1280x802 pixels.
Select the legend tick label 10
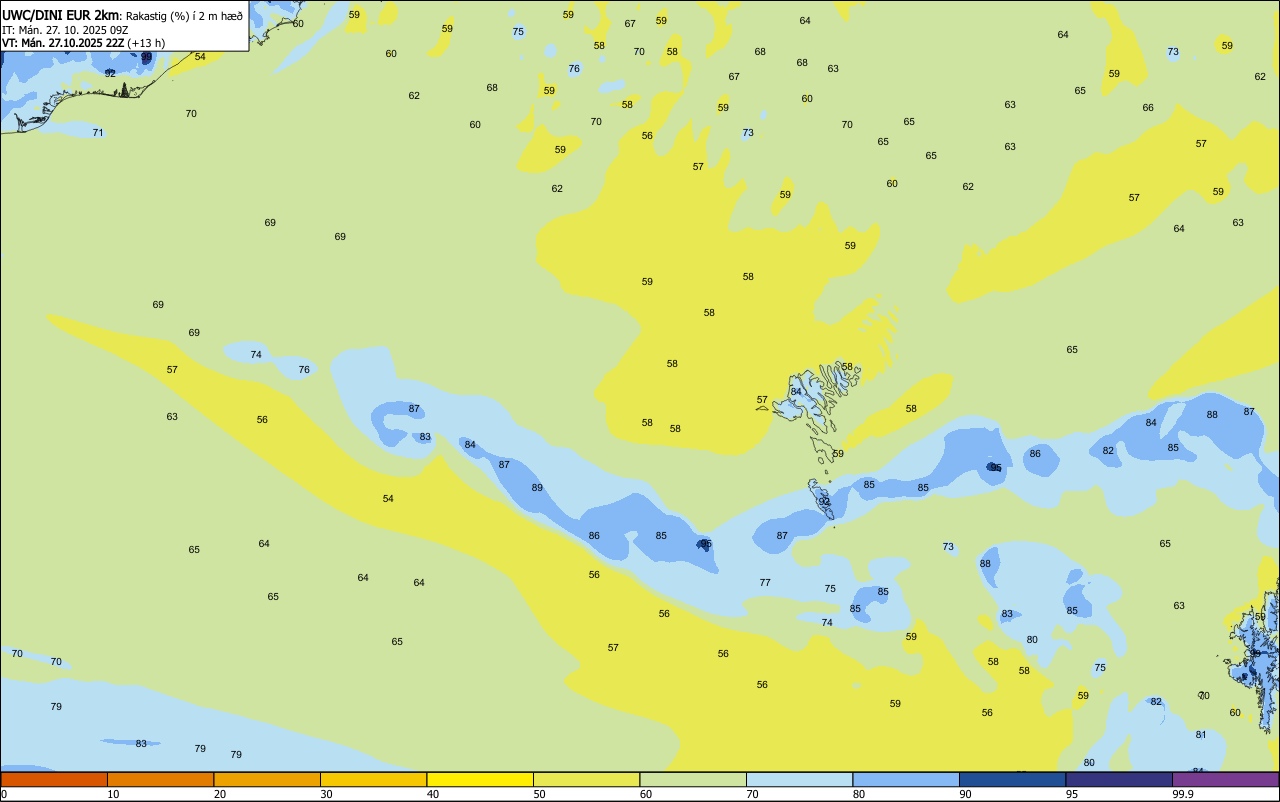tap(113, 794)
